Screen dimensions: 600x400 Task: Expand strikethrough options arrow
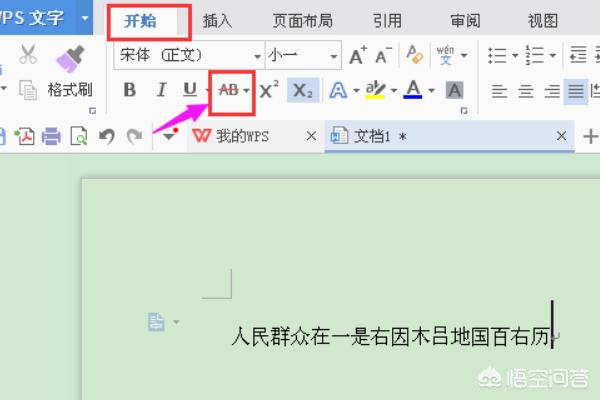[x=246, y=91]
